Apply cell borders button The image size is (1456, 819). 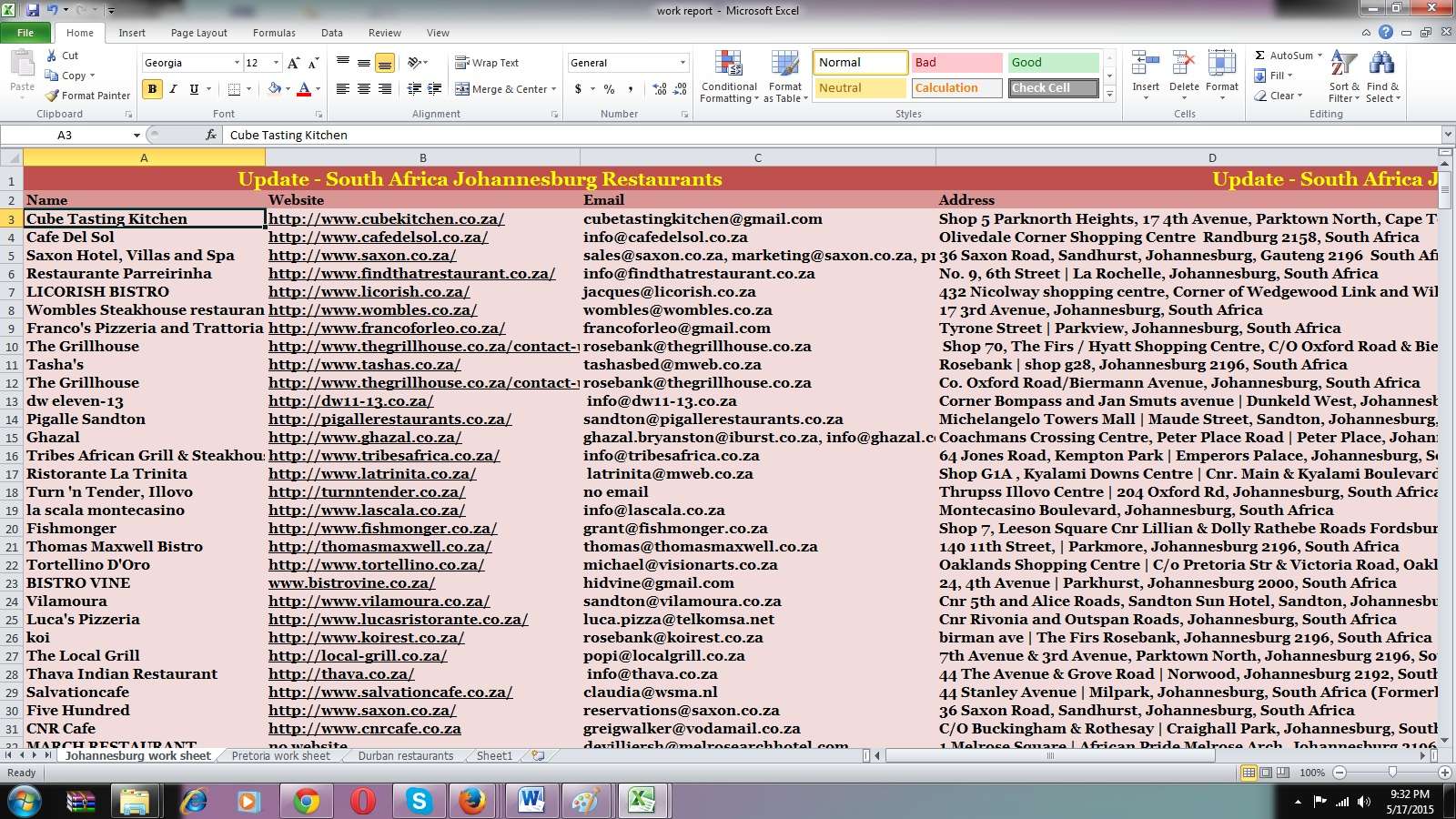pyautogui.click(x=234, y=89)
